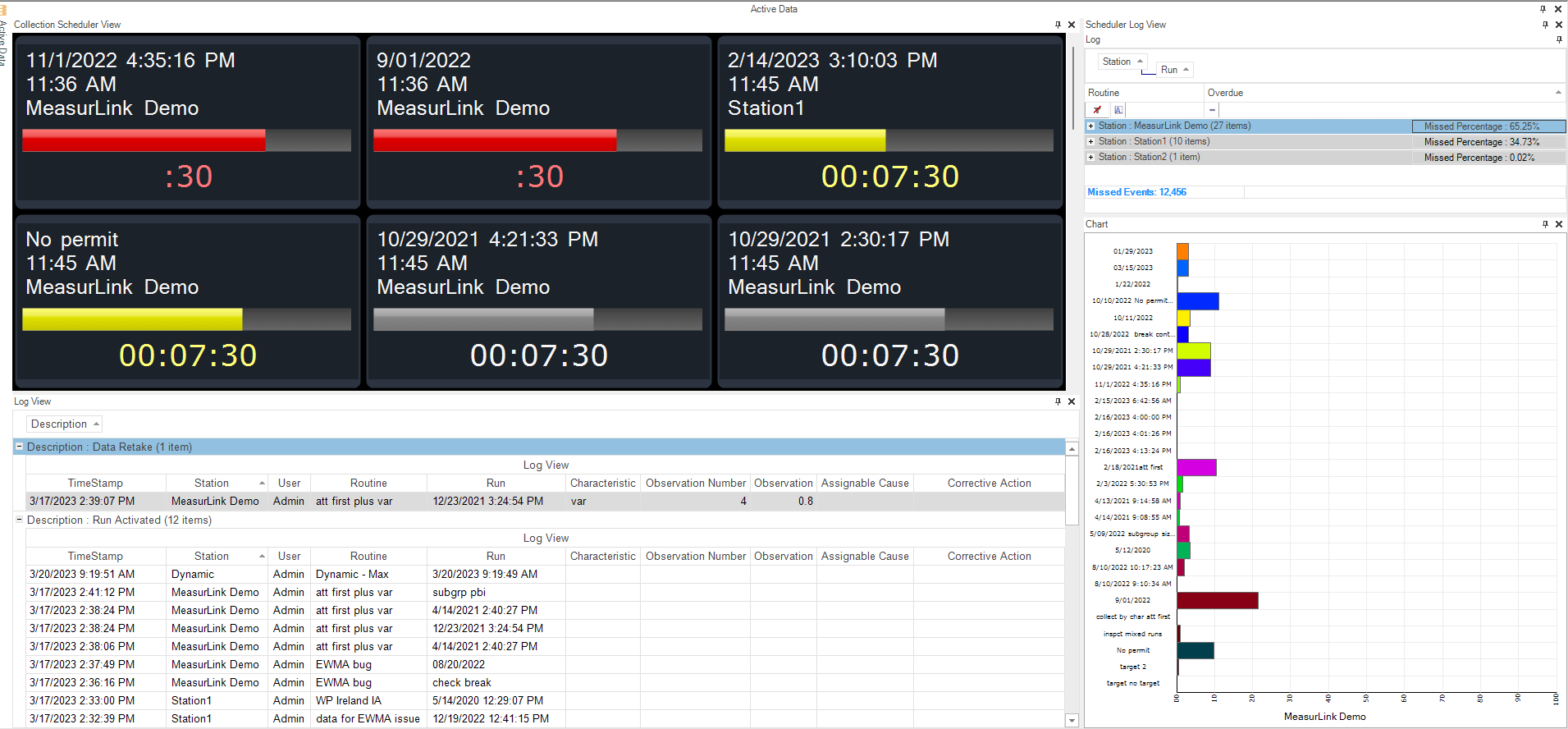
Task: Click the 2/18/2021 att first magenta chart bar
Action: (x=1196, y=467)
